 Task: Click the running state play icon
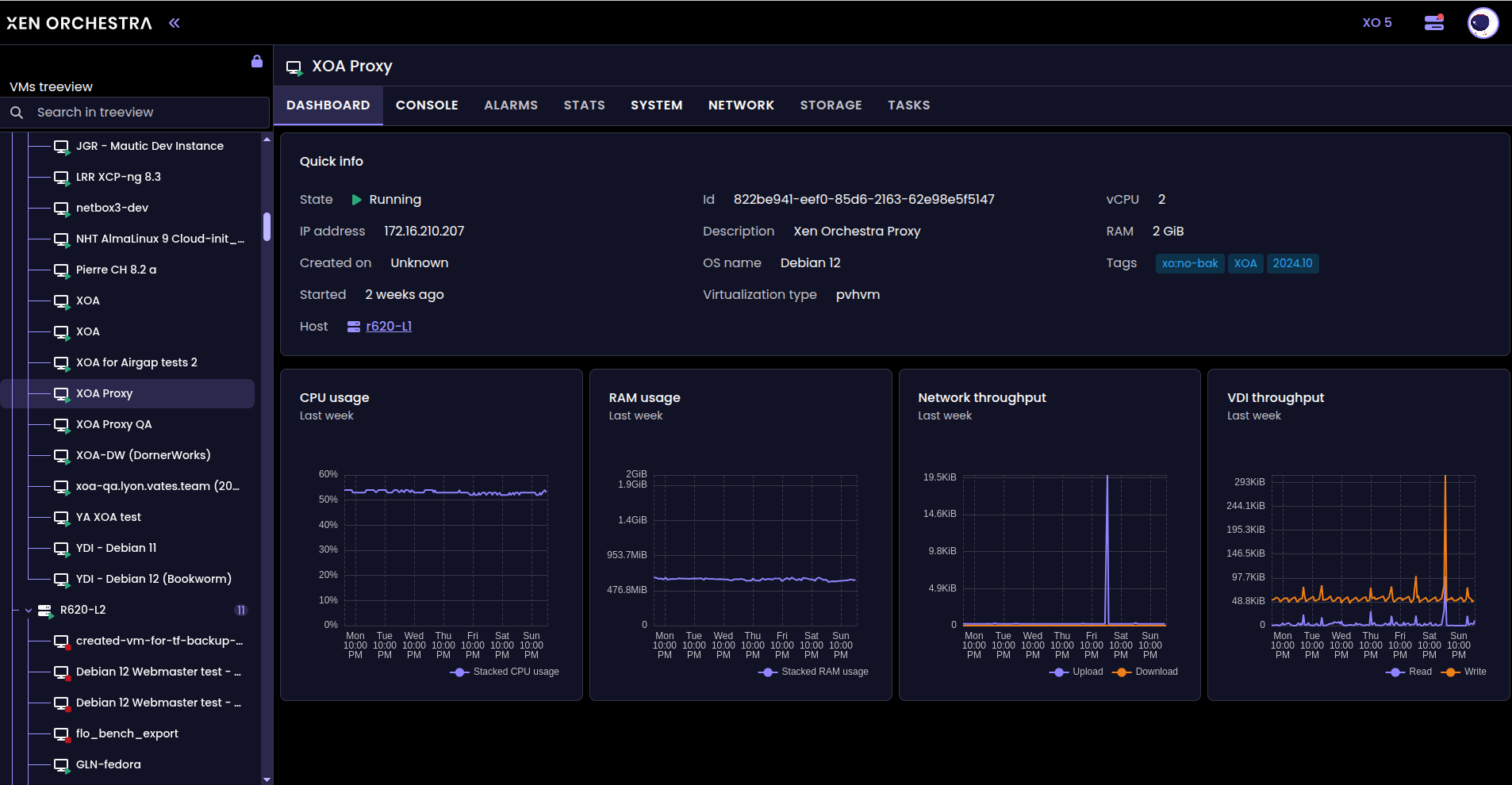coord(357,200)
